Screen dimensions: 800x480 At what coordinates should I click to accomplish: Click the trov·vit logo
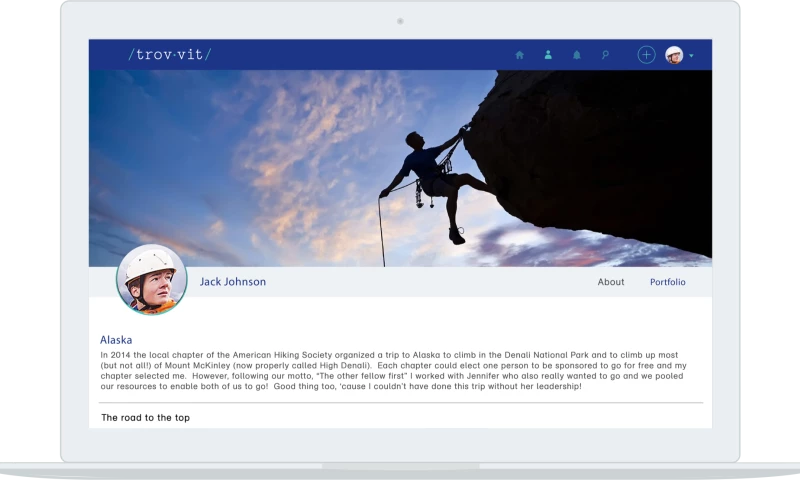pos(169,55)
